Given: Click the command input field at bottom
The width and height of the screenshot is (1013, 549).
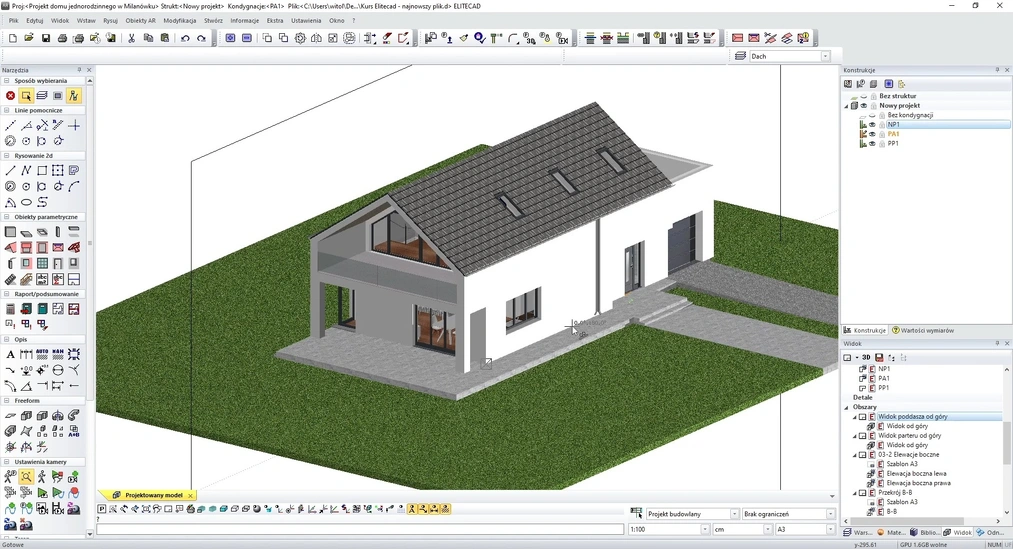Looking at the screenshot, I should [x=360, y=530].
